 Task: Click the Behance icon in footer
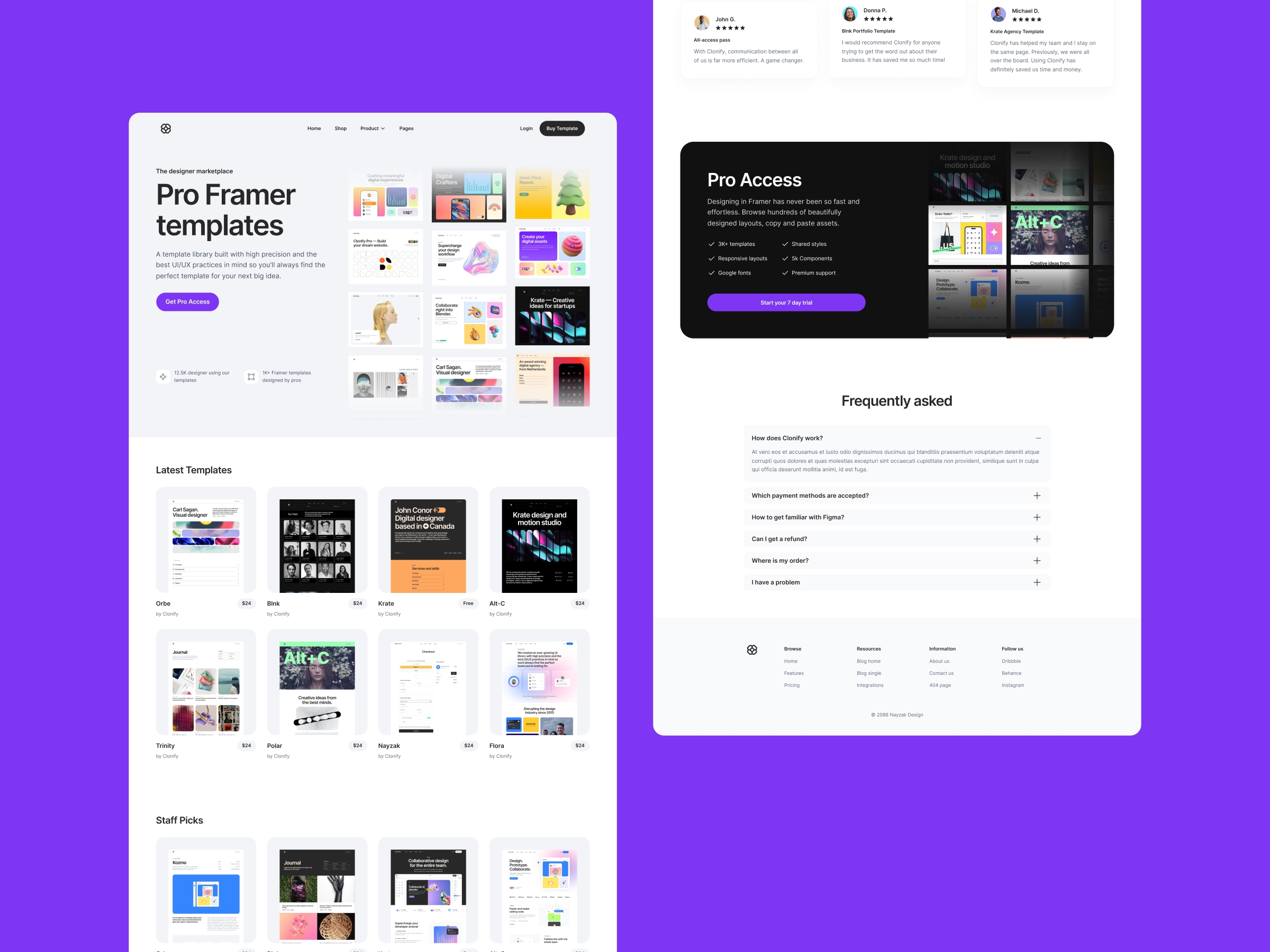click(x=1012, y=673)
